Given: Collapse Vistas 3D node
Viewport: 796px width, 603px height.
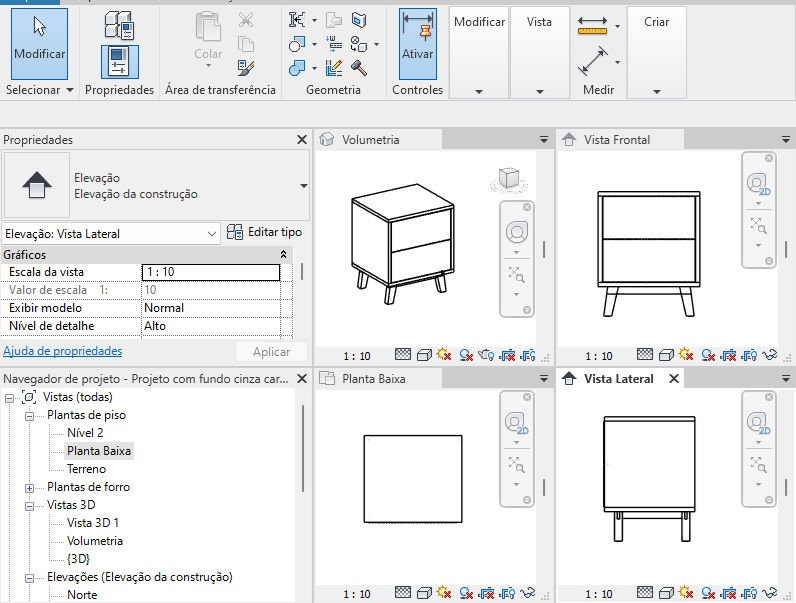Looking at the screenshot, I should tap(29, 506).
